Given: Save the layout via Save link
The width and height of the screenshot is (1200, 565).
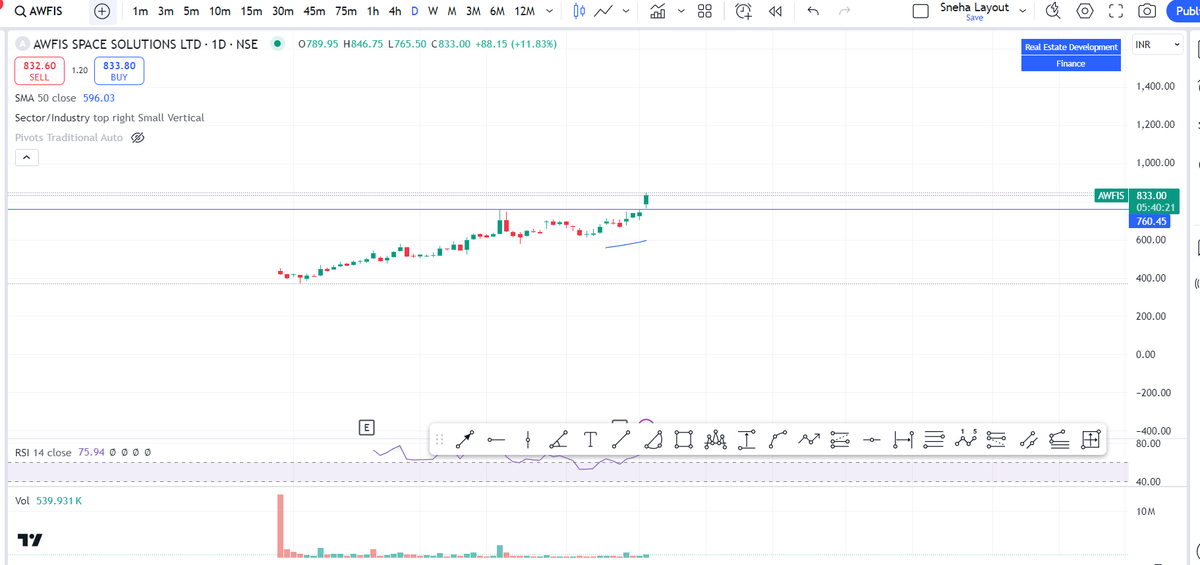Looking at the screenshot, I should (x=974, y=18).
